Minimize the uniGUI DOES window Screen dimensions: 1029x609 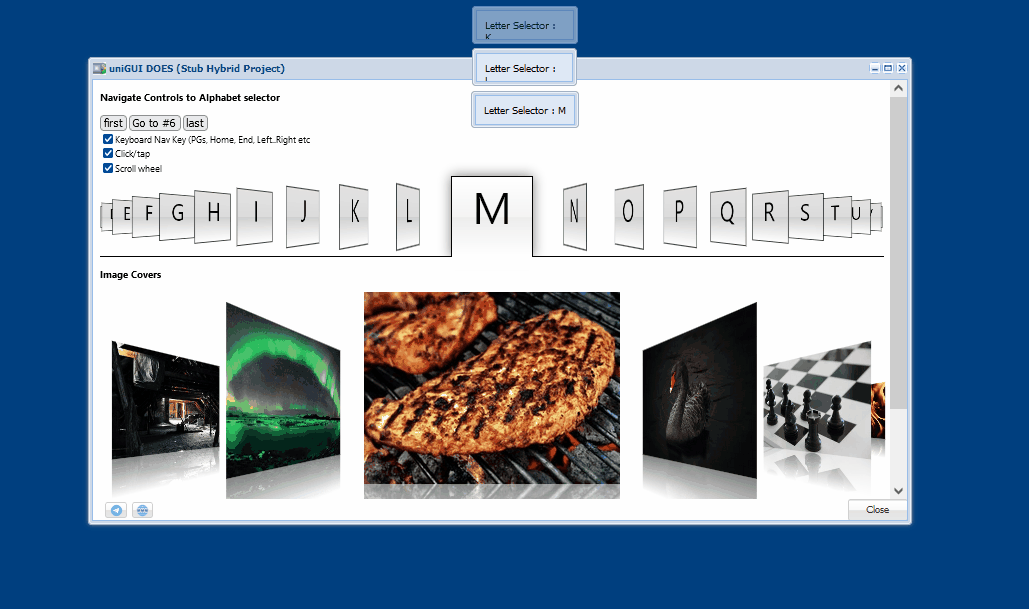tap(875, 68)
